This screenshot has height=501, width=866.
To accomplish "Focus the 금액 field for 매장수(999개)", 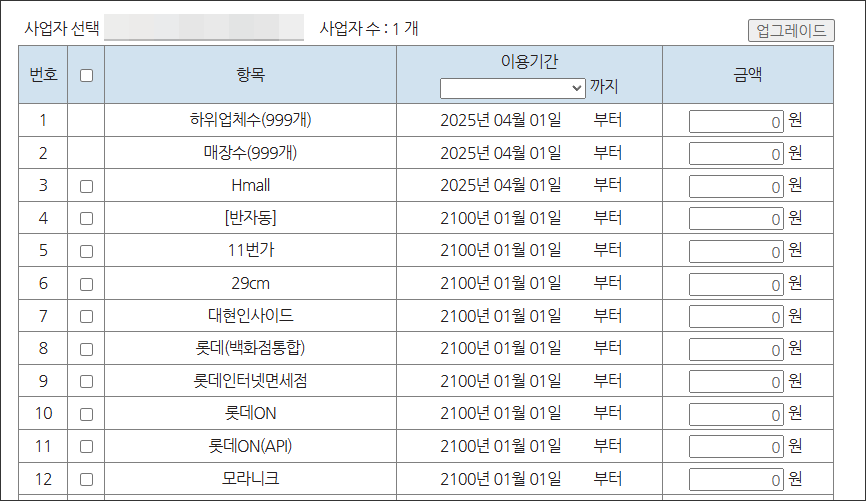I will 736,154.
